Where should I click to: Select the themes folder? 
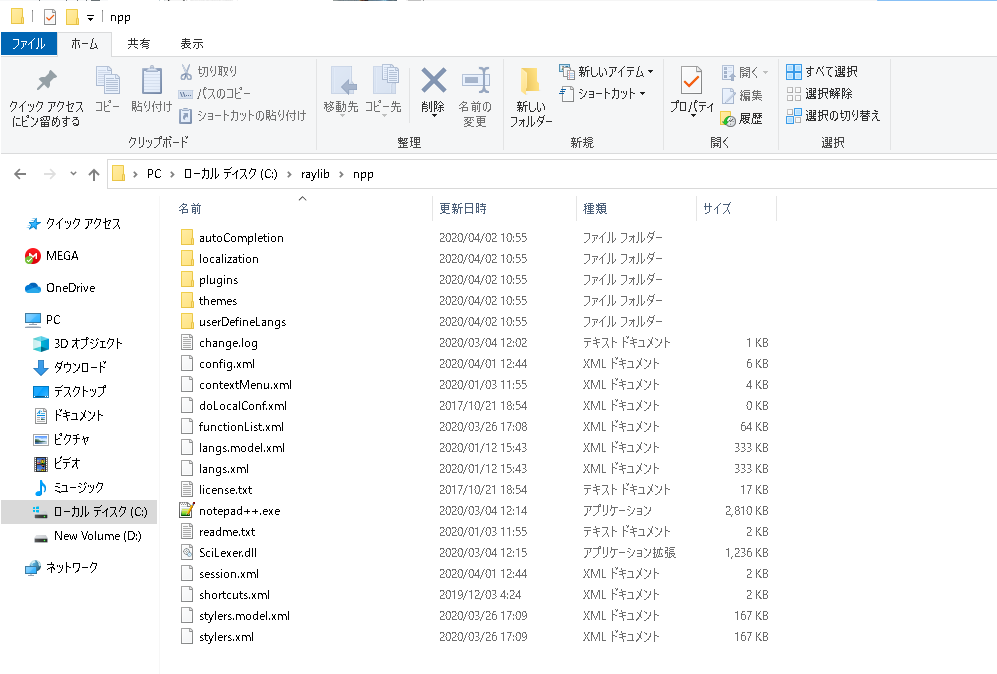[x=209, y=301]
